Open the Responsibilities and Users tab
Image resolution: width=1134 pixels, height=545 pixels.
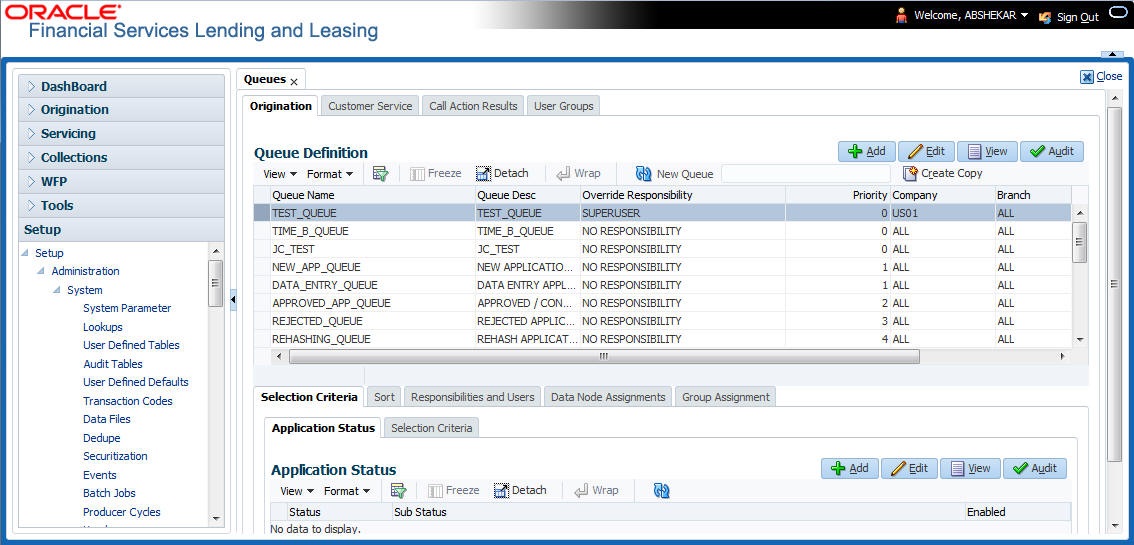(472, 397)
